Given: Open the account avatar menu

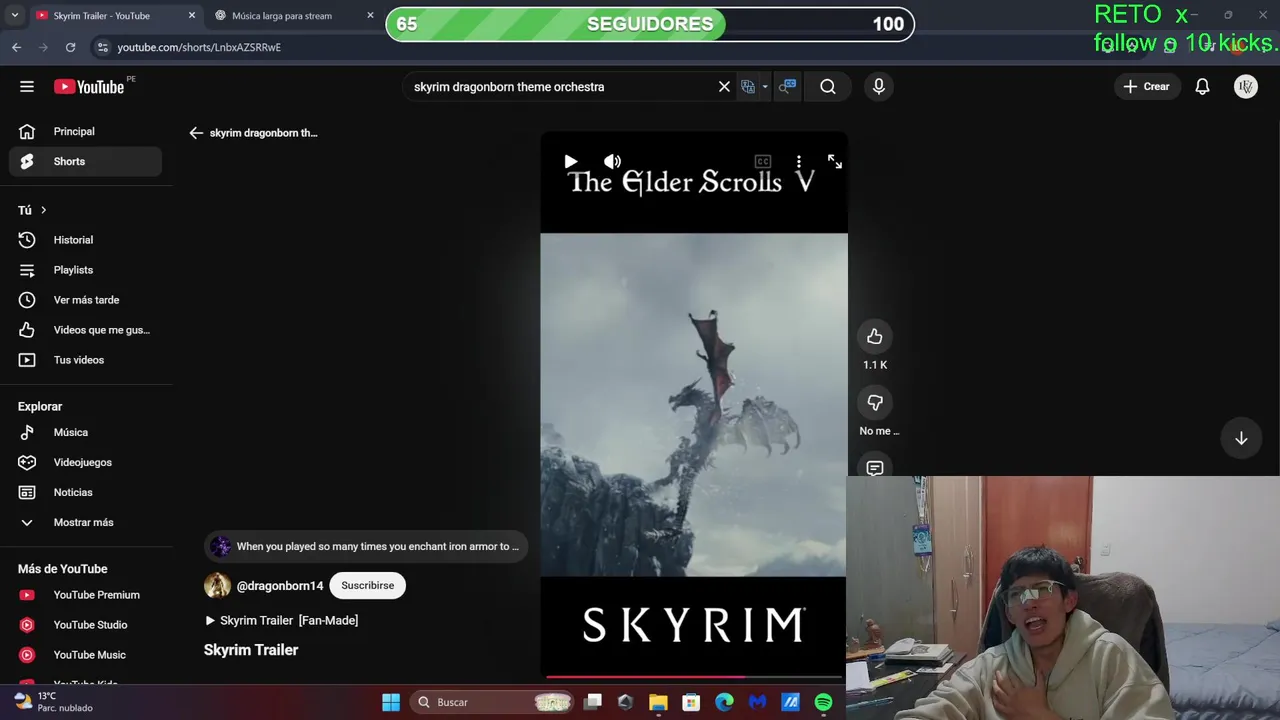Looking at the screenshot, I should click(1245, 87).
